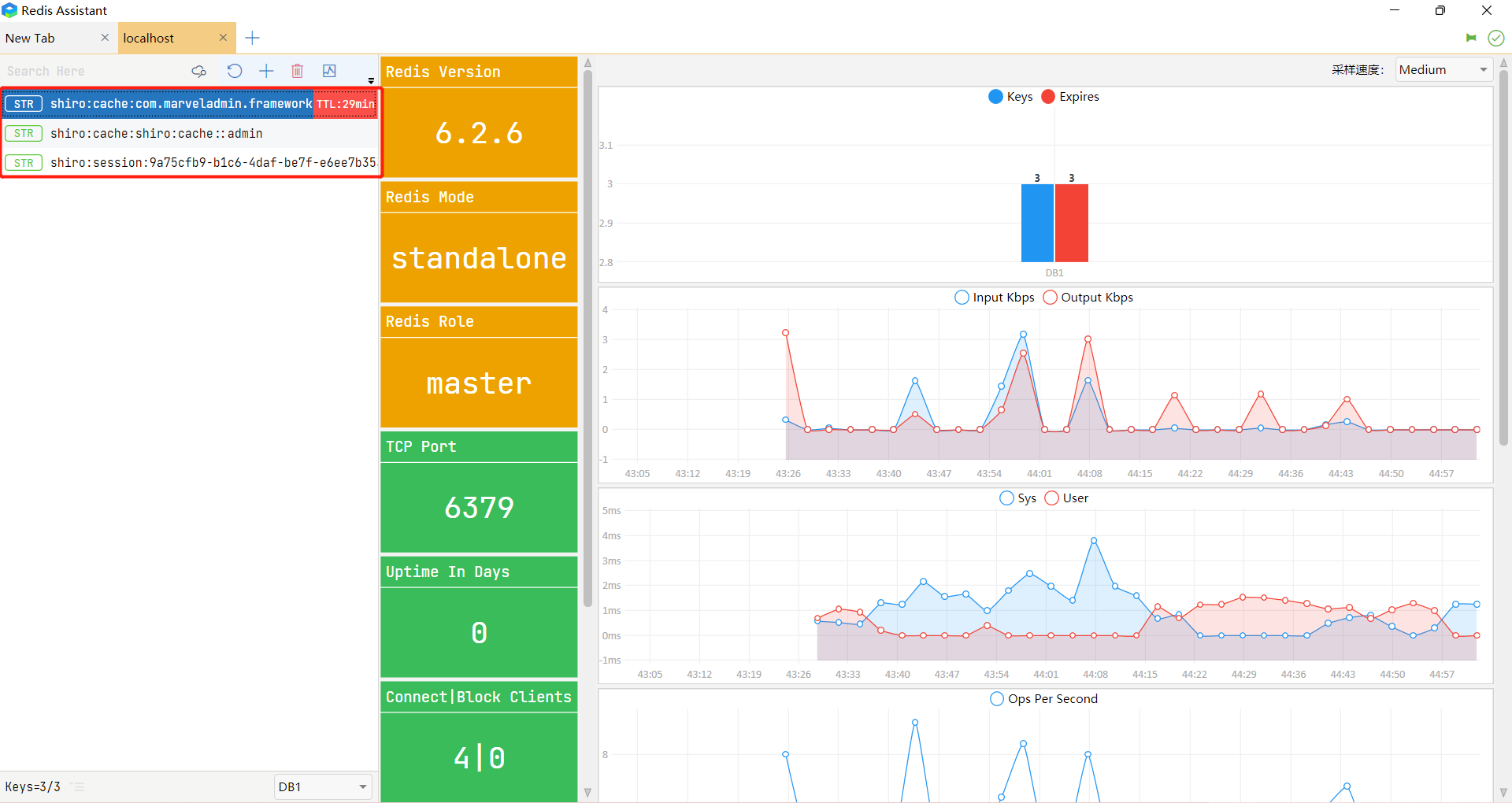Close the localhost tab
Screen dimensions: 1512x803
(x=223, y=38)
